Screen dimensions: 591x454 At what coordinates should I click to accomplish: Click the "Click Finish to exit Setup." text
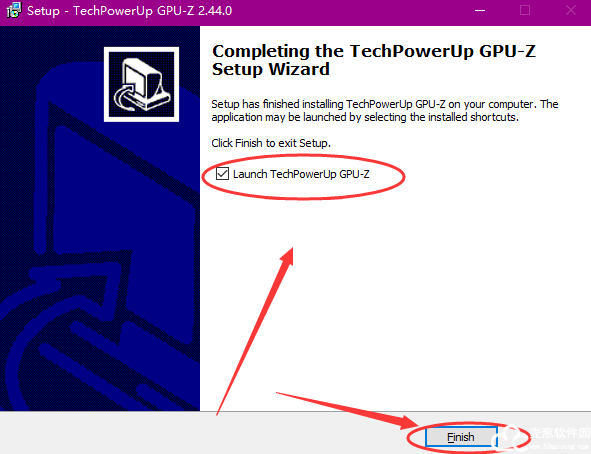pyautogui.click(x=271, y=143)
